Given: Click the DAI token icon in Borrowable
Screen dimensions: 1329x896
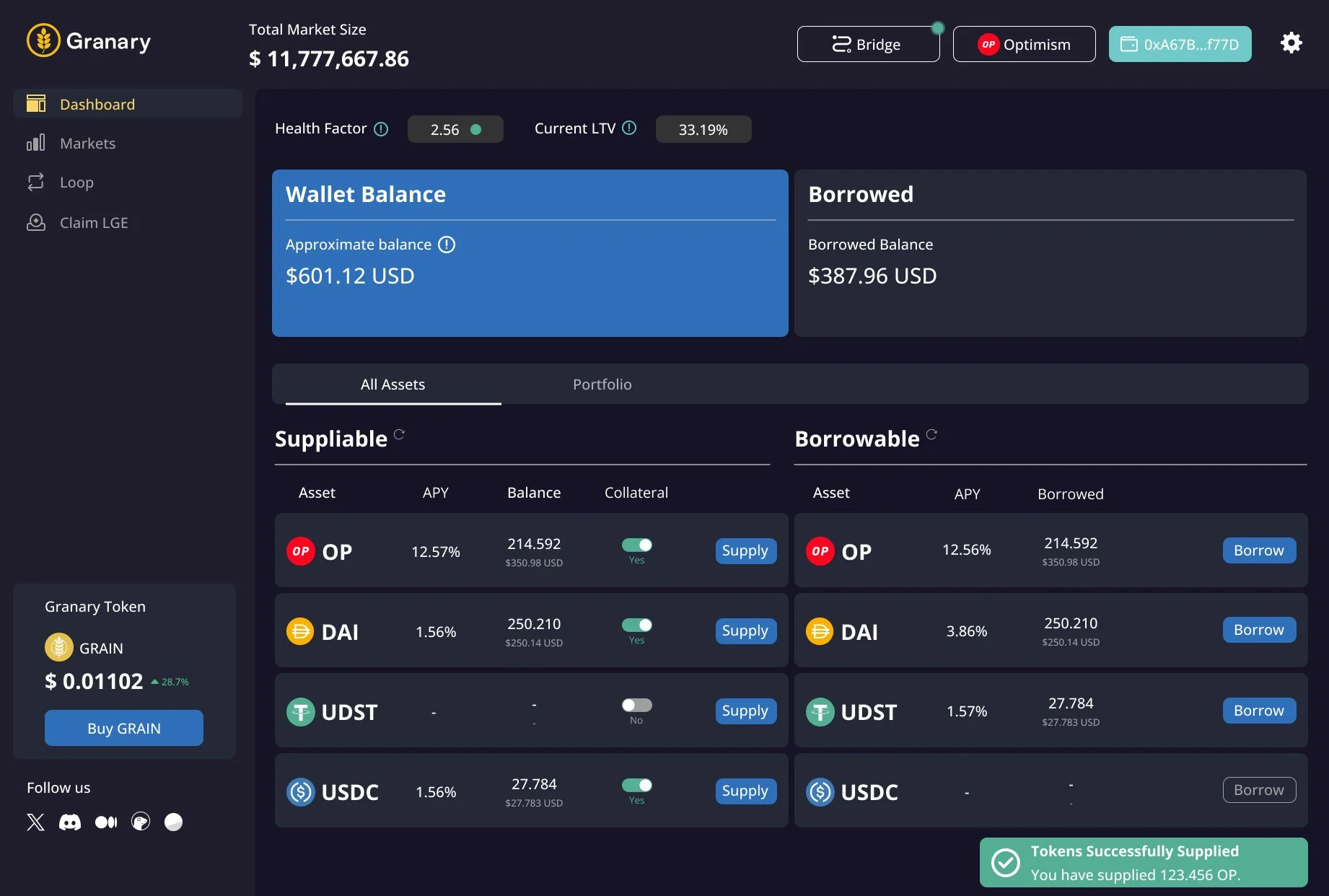Looking at the screenshot, I should click(x=820, y=631).
